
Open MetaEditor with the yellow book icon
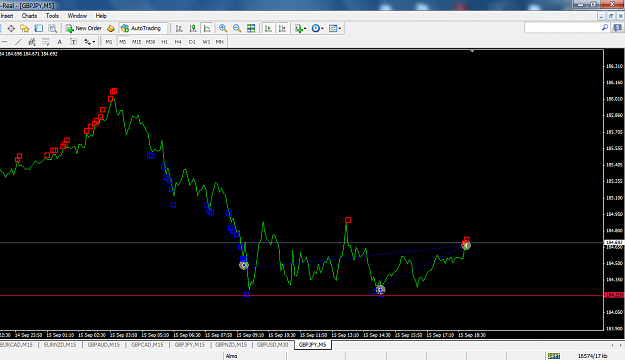click(111, 28)
